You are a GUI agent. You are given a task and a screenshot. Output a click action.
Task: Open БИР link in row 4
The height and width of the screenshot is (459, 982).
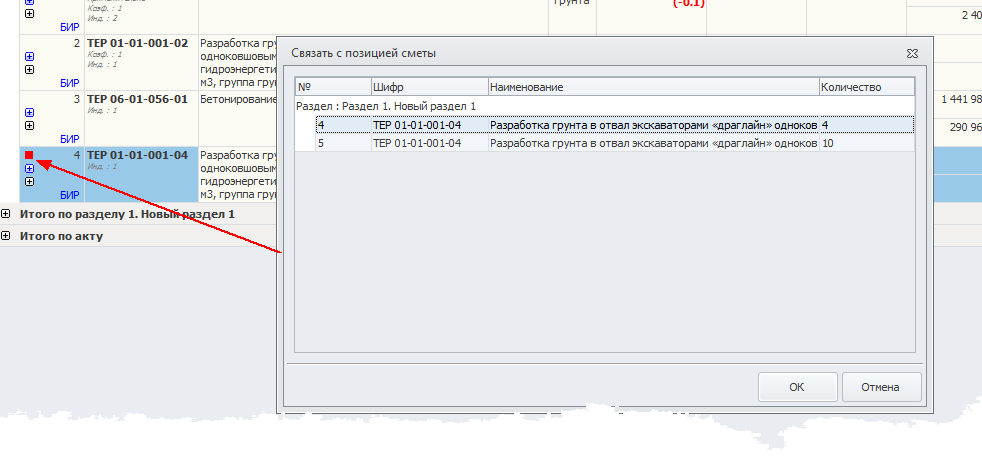point(69,195)
